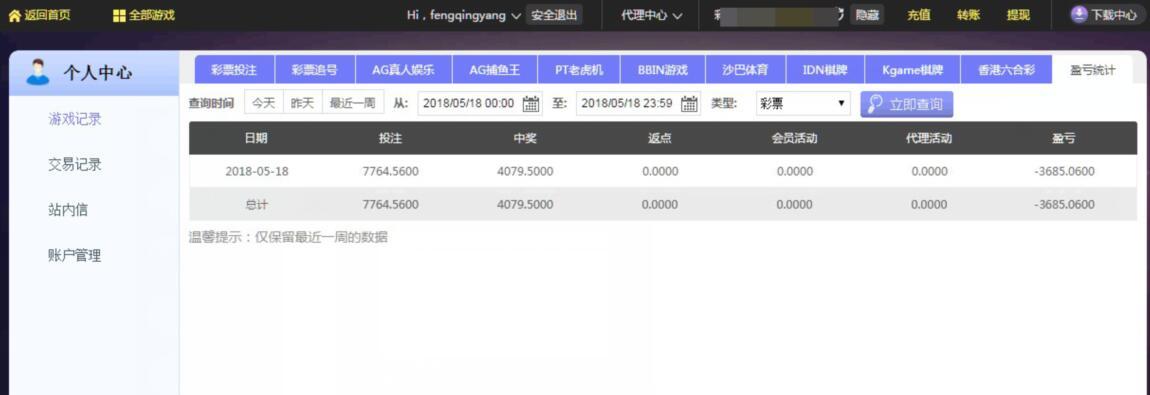Screen dimensions: 1150x395
Task: Switch to the 彩票投注 tab
Action: pyautogui.click(x=234, y=70)
